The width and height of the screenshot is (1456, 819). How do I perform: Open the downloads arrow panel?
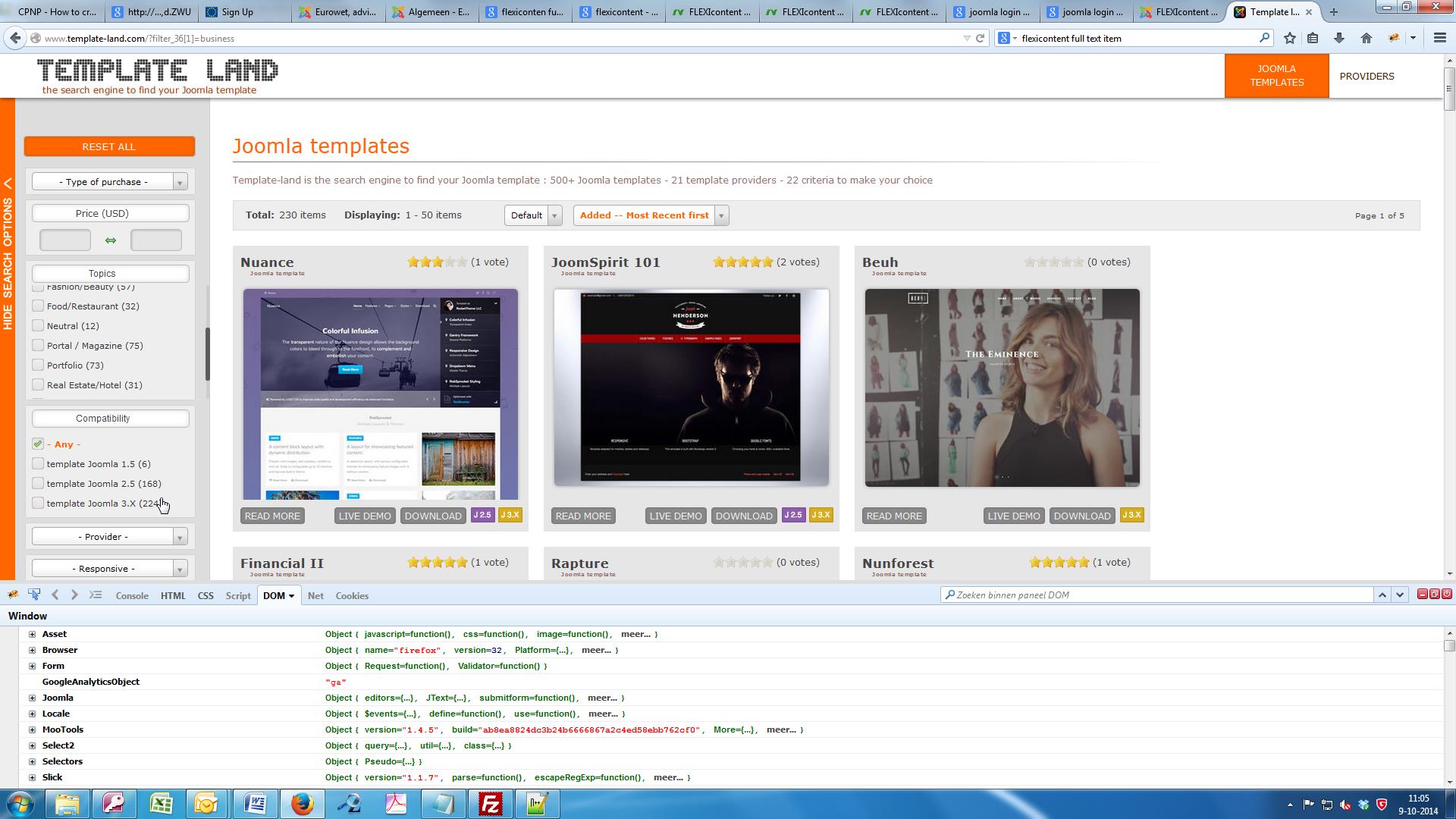pos(1339,38)
